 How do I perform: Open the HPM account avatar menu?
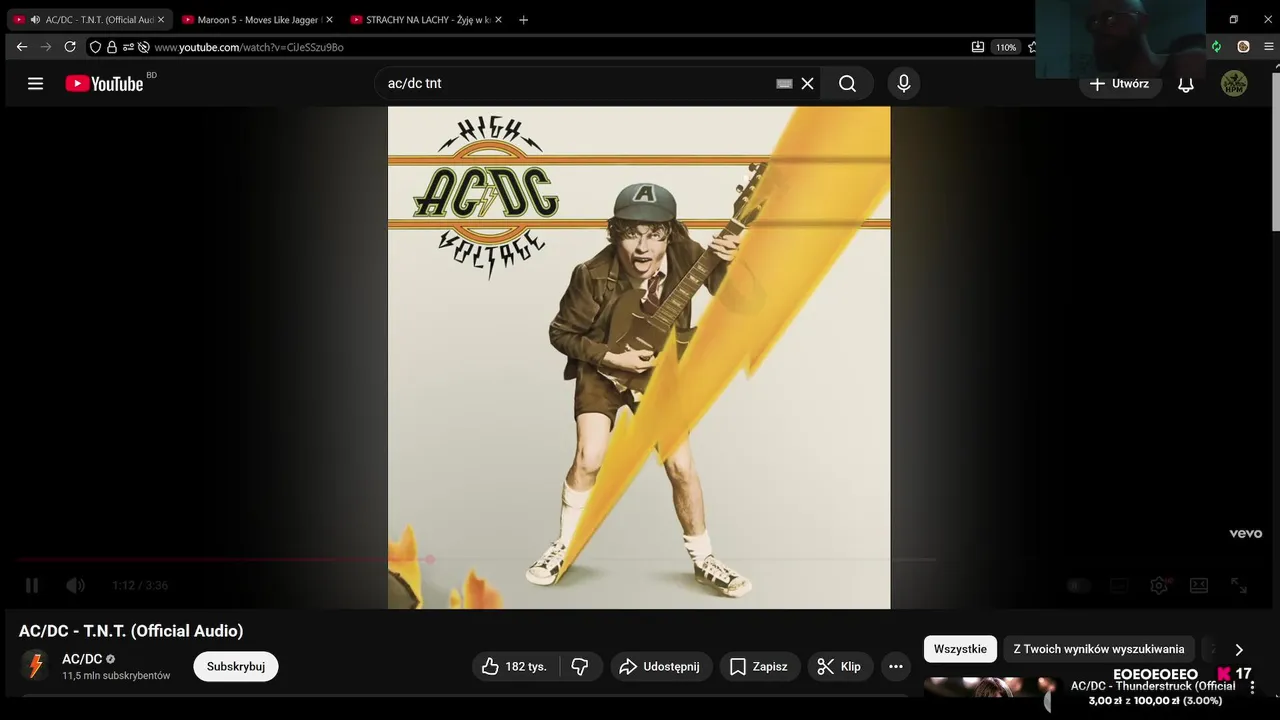(1234, 84)
